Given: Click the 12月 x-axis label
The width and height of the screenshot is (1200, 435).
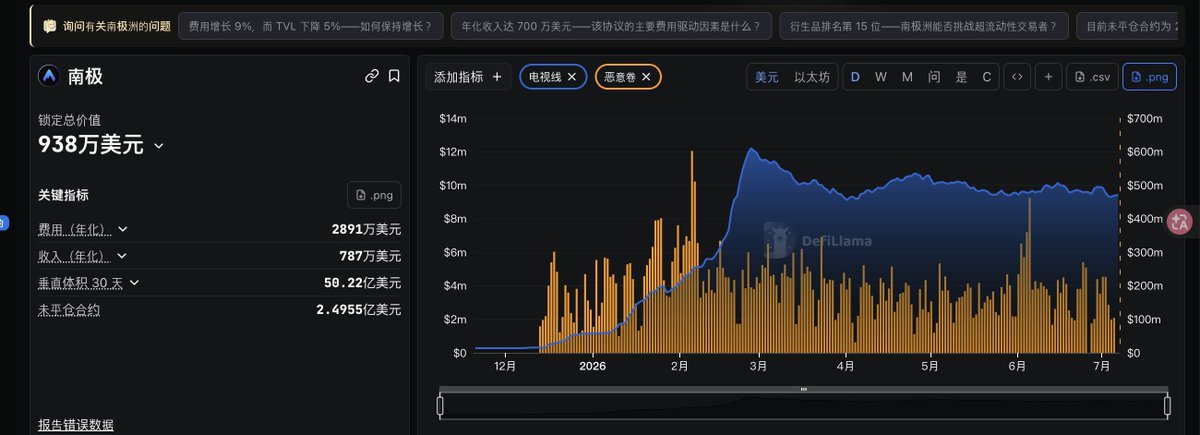Looking at the screenshot, I should pos(505,367).
